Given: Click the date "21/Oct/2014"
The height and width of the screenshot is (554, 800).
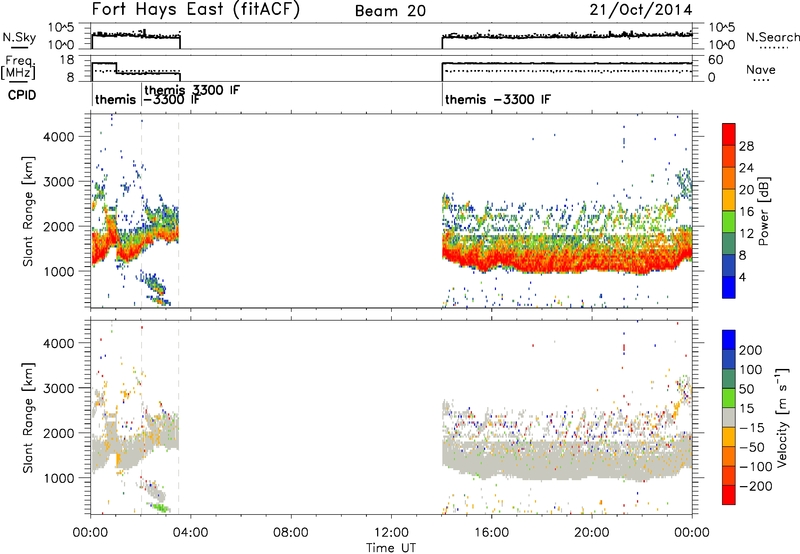Looking at the screenshot, I should [x=641, y=10].
